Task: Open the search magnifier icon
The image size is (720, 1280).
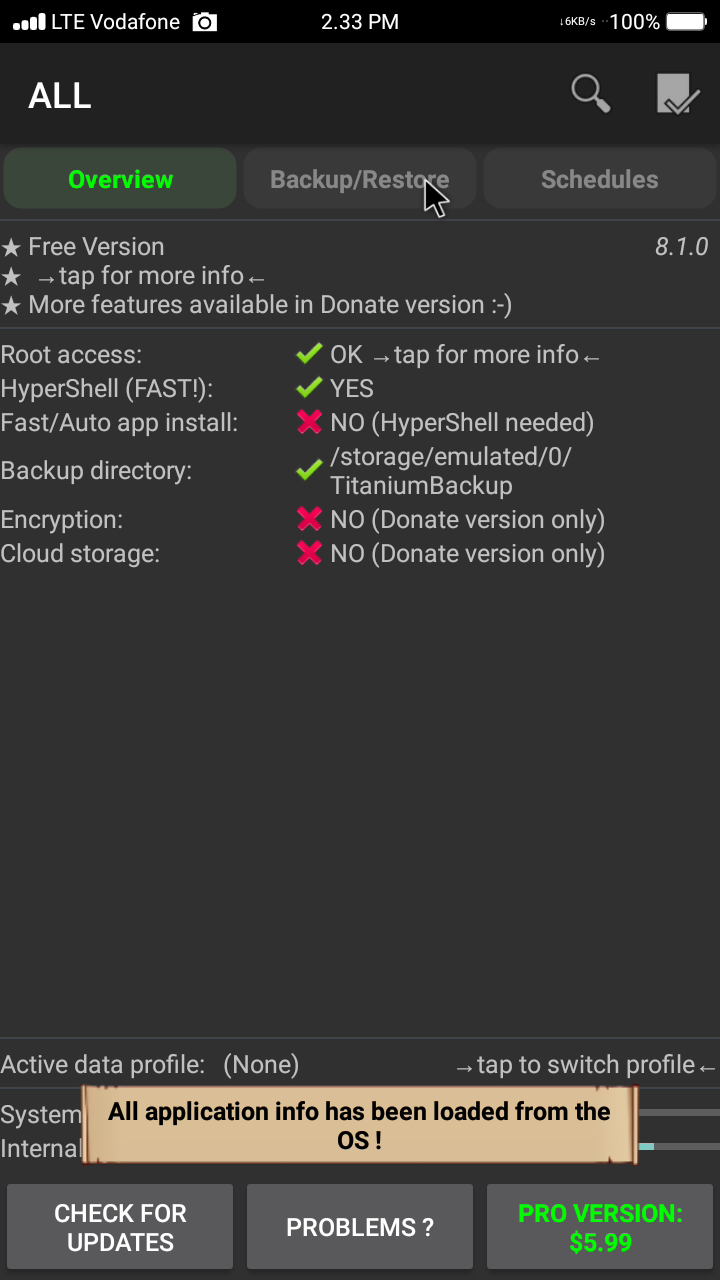Action: click(x=590, y=94)
